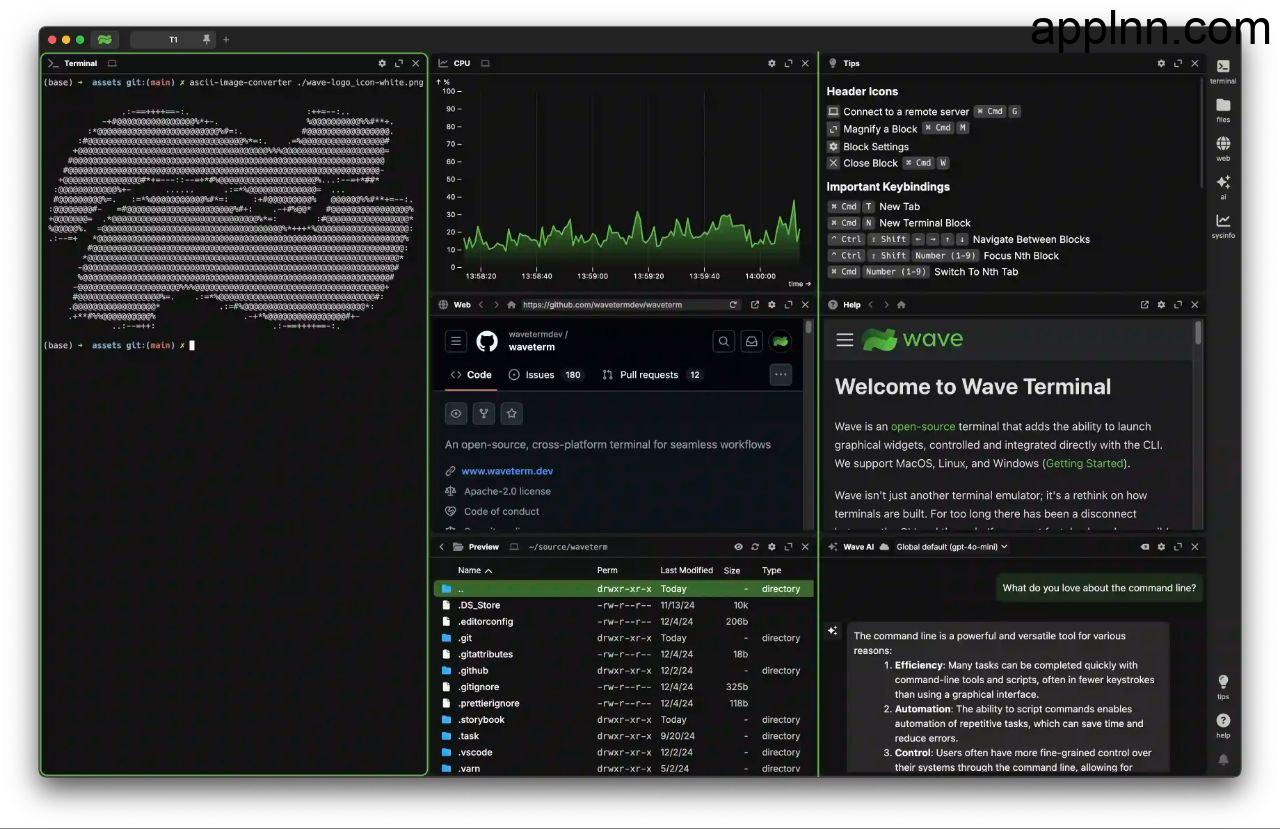Open the ai widget in the right sidebar
The height and width of the screenshot is (829, 1280).
[x=1223, y=186]
